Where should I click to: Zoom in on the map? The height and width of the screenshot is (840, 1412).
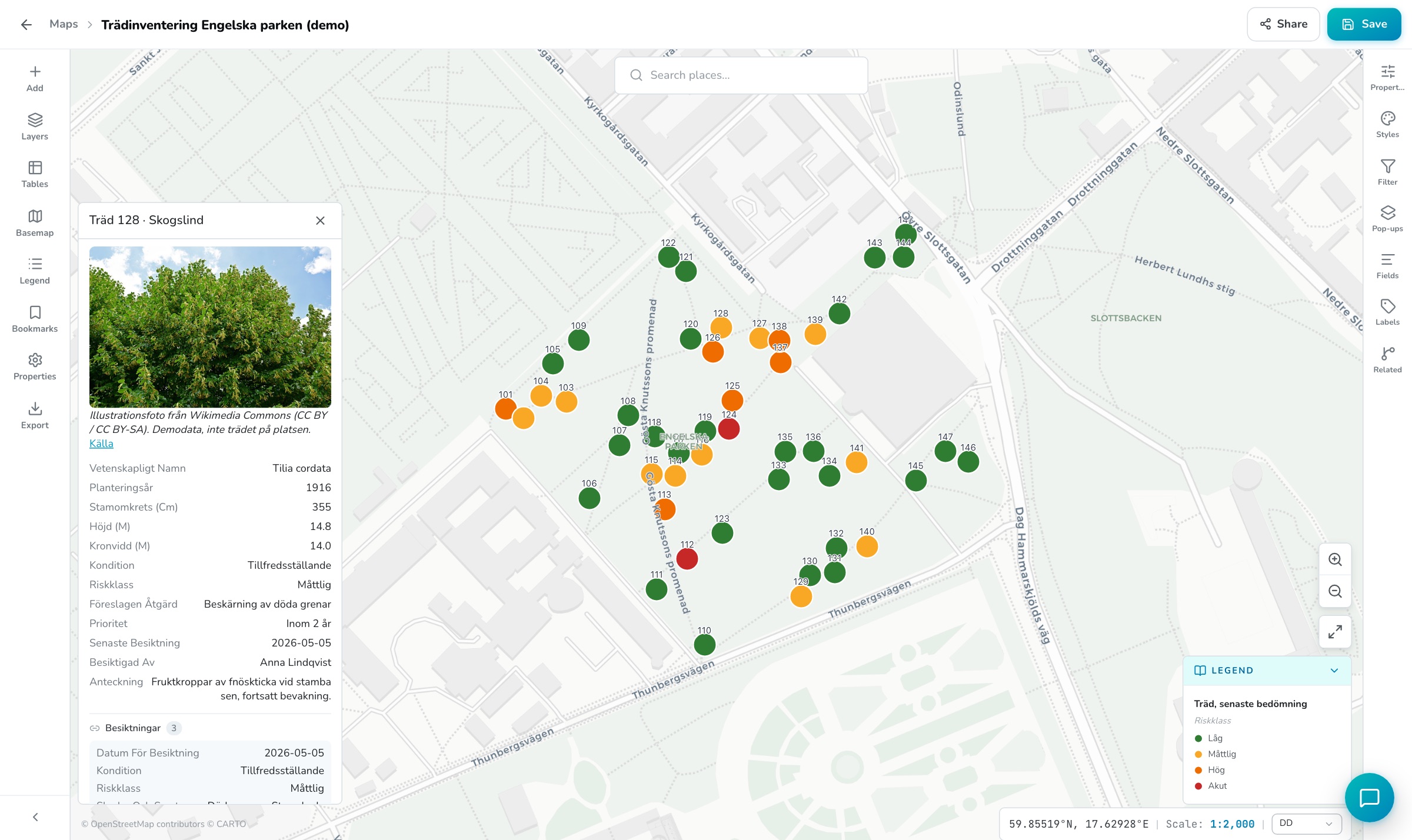pos(1335,559)
